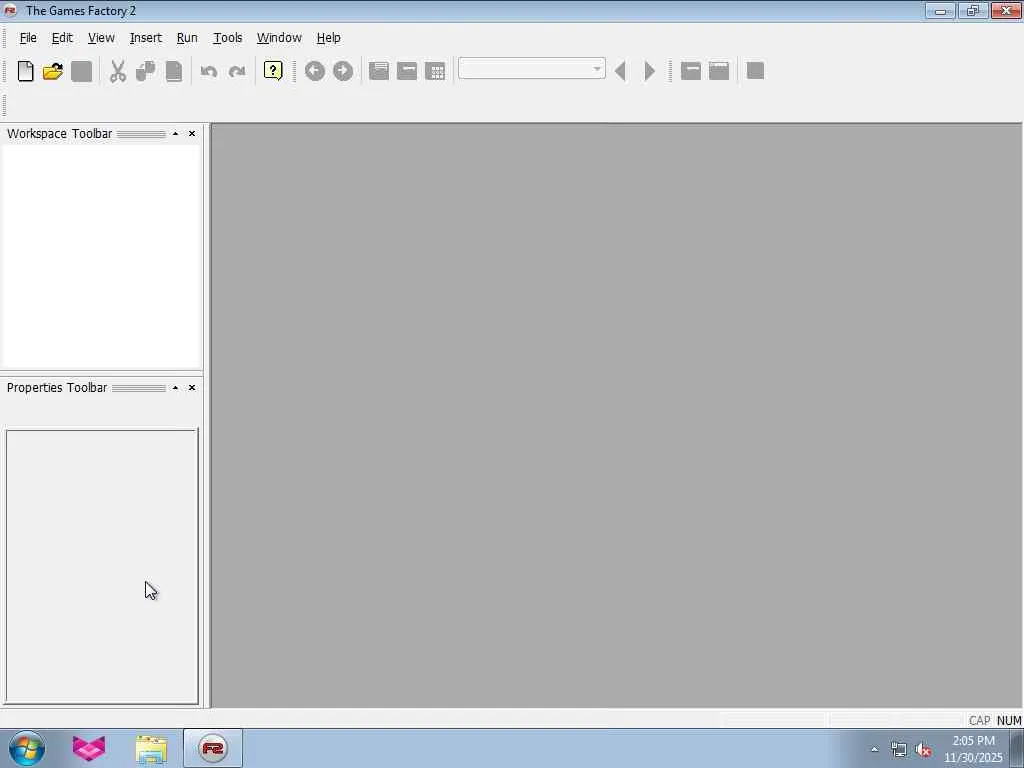Open the Contents help question-mark icon
The width and height of the screenshot is (1024, 768).
point(273,71)
